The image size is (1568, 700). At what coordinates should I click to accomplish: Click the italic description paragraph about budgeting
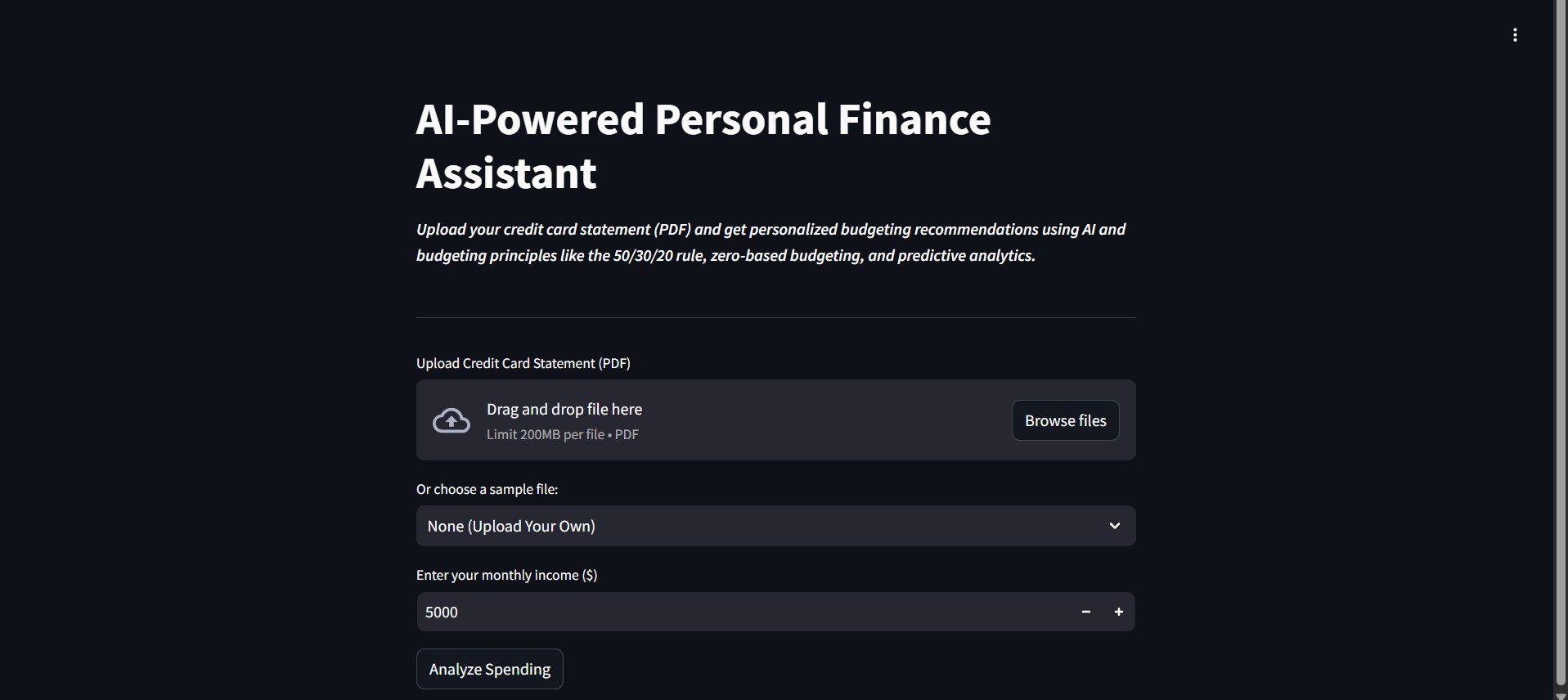tap(770, 242)
